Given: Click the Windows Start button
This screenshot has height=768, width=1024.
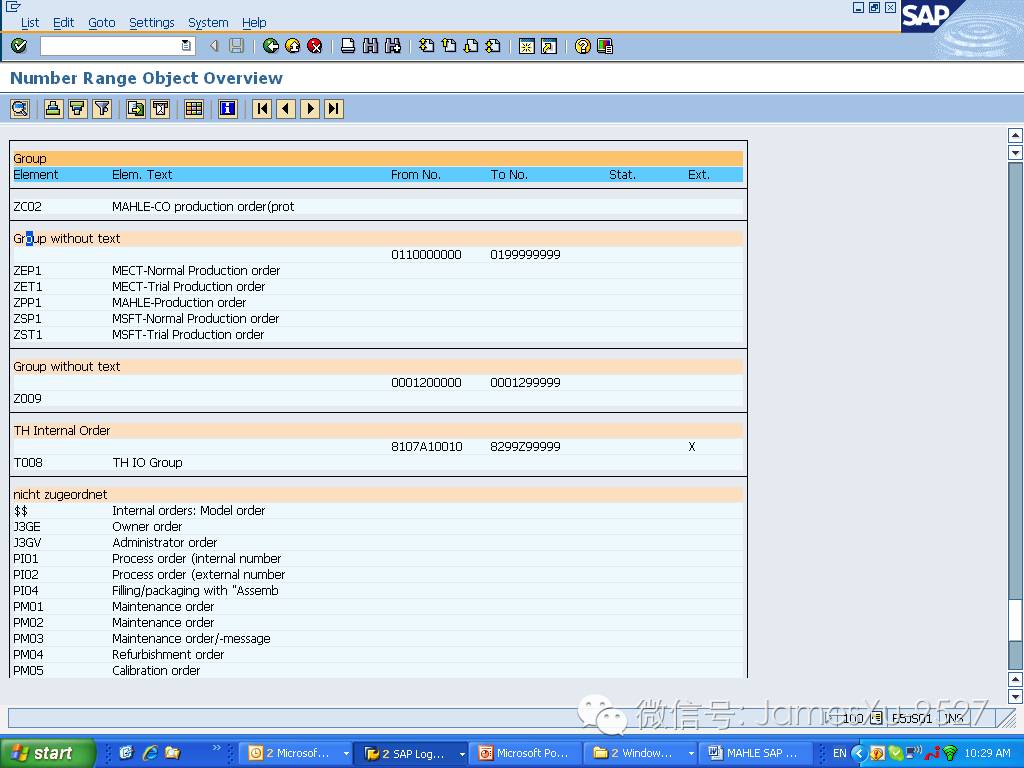Looking at the screenshot, I should tap(48, 753).
